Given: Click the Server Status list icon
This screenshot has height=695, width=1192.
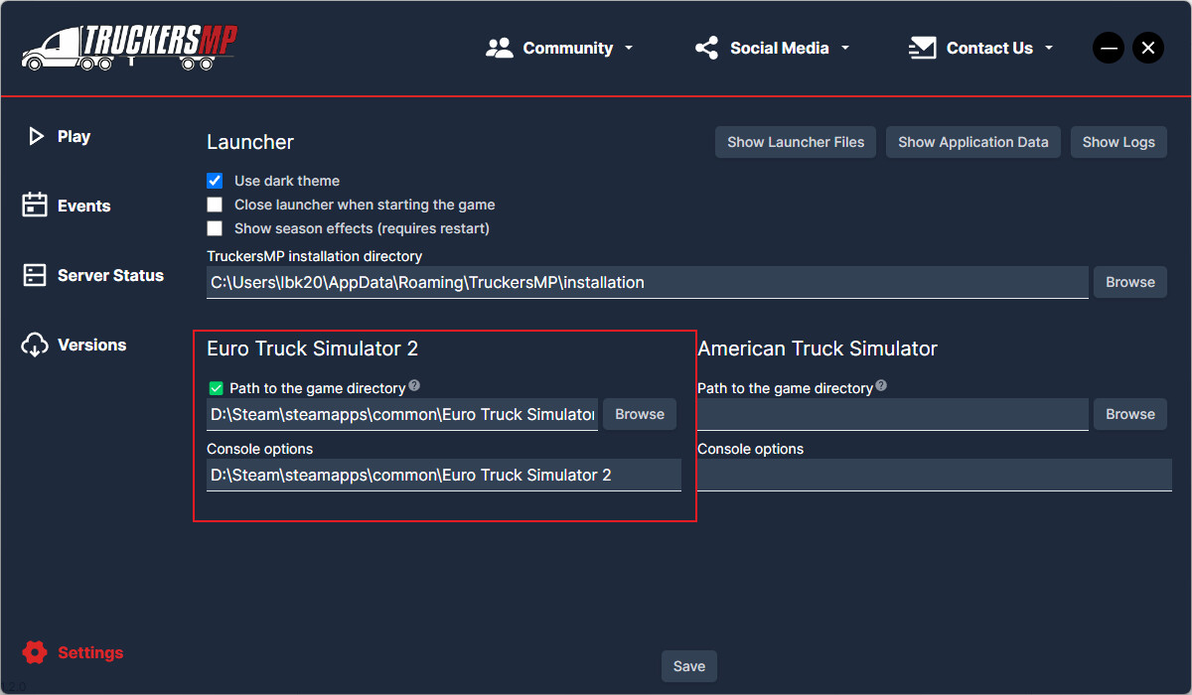Looking at the screenshot, I should (34, 275).
